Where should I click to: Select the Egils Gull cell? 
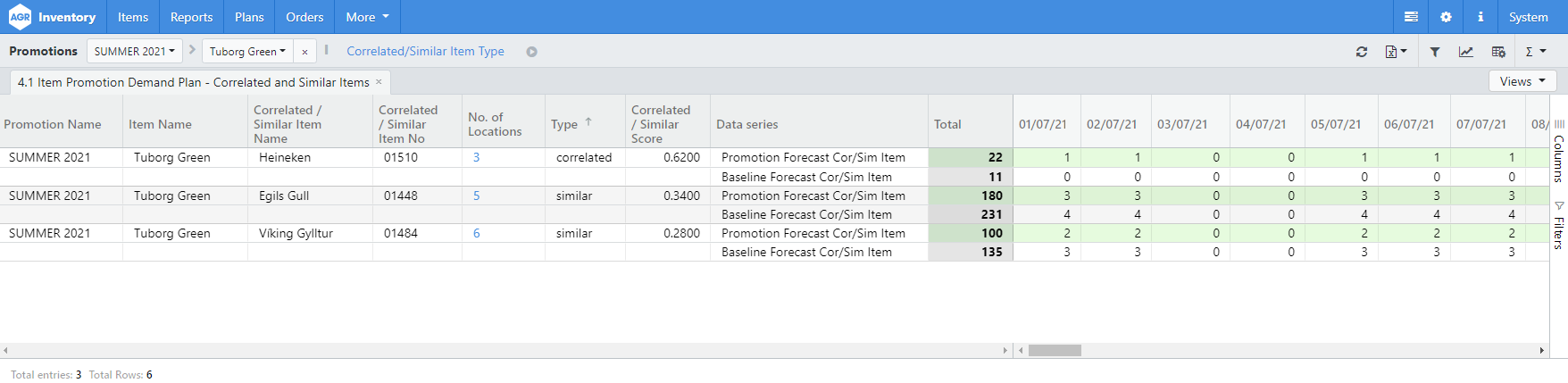click(310, 196)
